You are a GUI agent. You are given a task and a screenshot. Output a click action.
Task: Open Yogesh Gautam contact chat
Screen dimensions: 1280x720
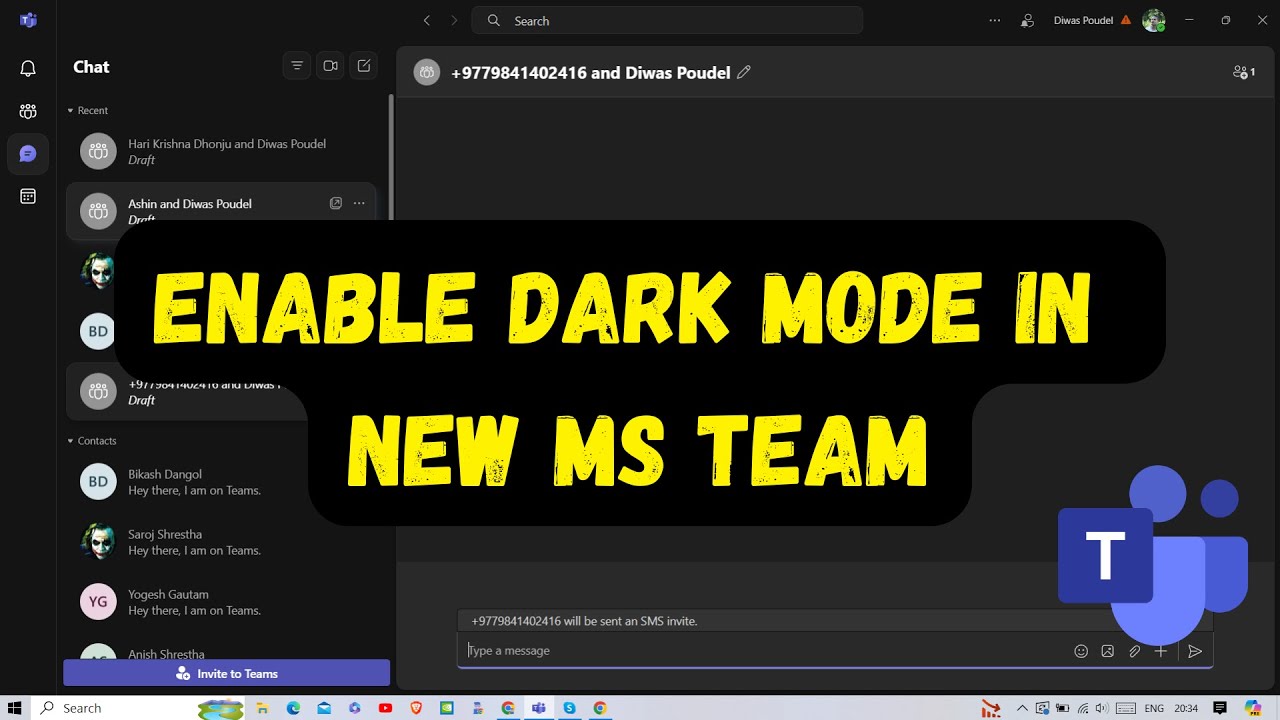(x=221, y=602)
